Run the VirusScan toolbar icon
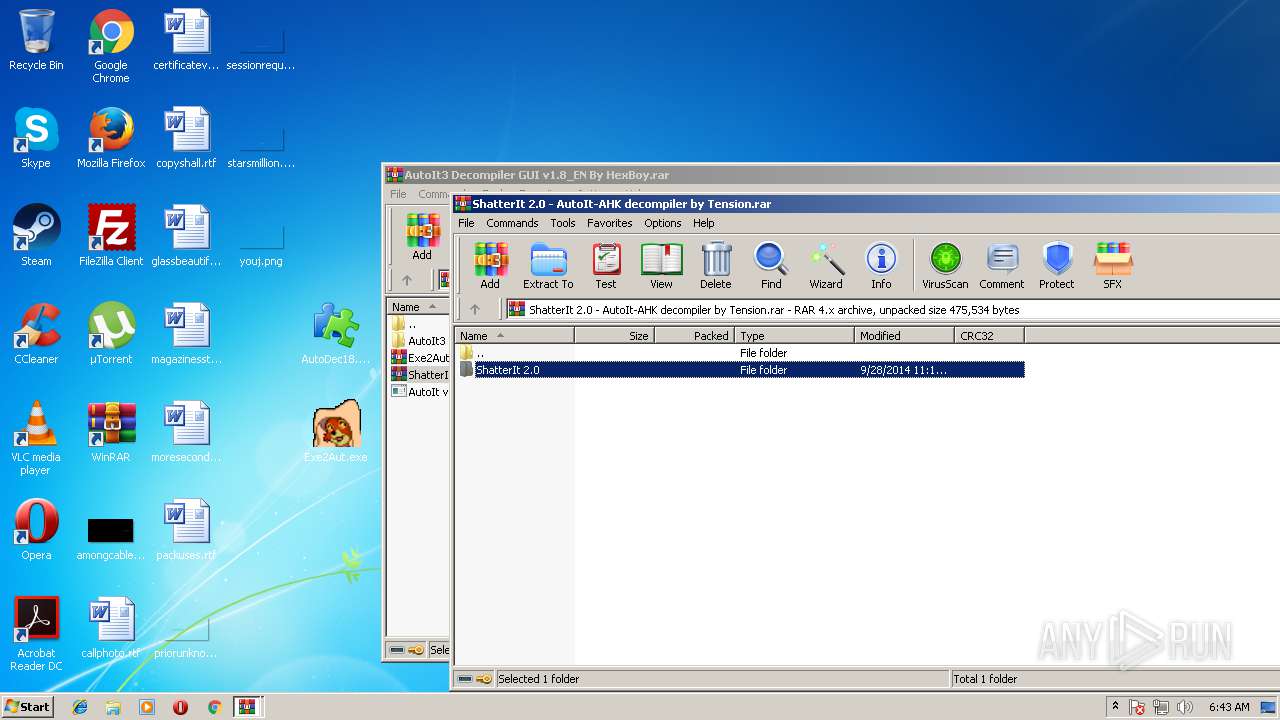Image resolution: width=1280 pixels, height=720 pixels. 945,265
